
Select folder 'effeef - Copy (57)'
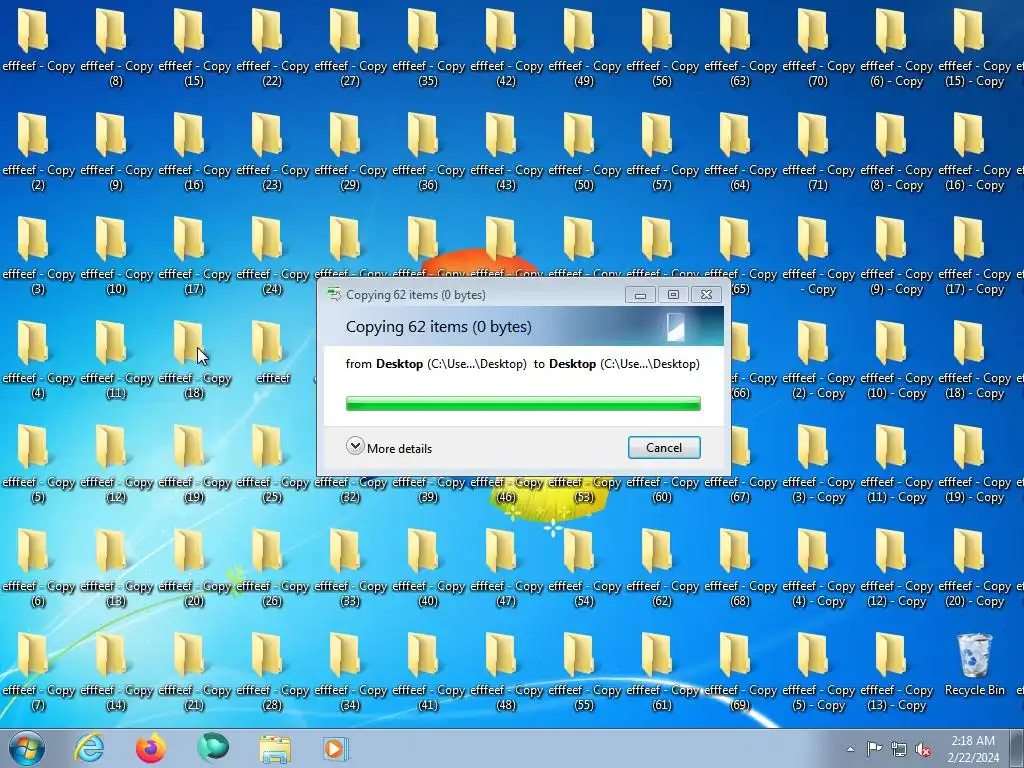click(x=662, y=152)
